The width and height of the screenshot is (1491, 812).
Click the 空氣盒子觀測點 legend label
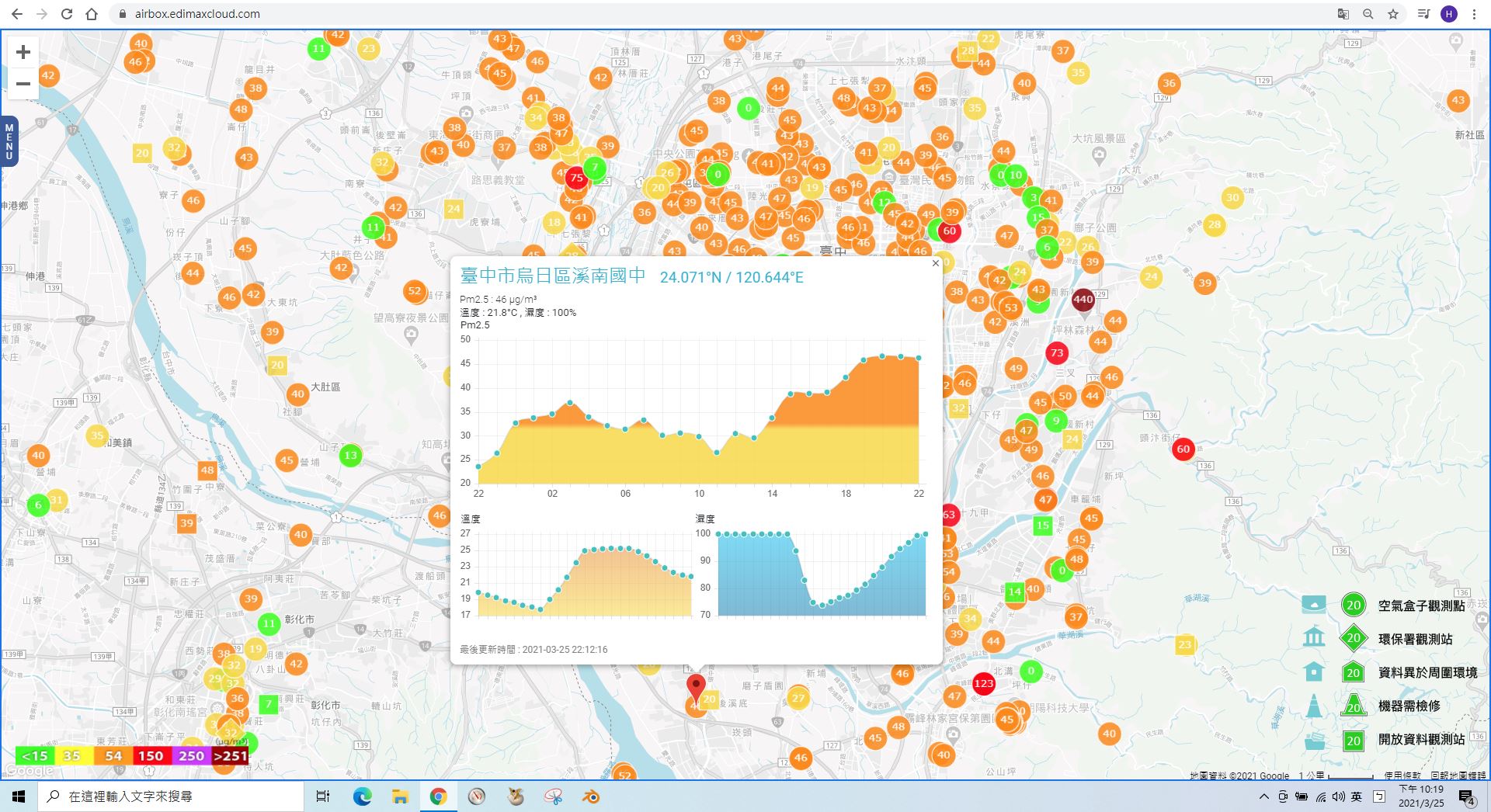(x=1421, y=606)
